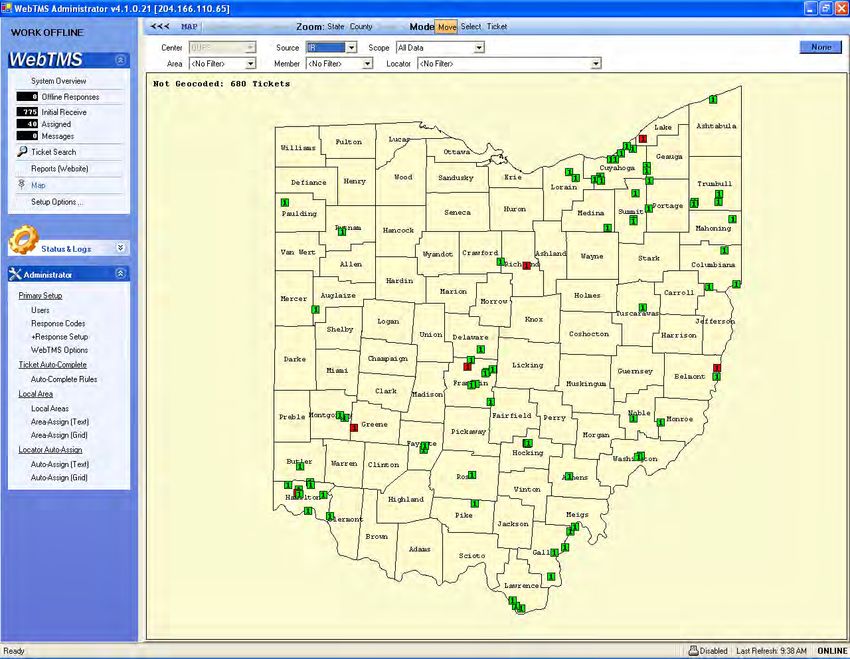Click green ticket marker in Ashtabula county
Image resolution: width=850 pixels, height=659 pixels.
(x=713, y=99)
